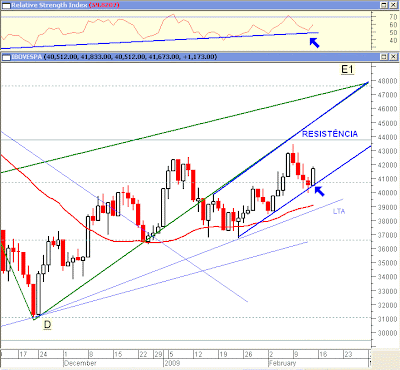Click the Relative Strength Index panel window icon
Screen dimensions: 400x370
[x=6, y=5]
